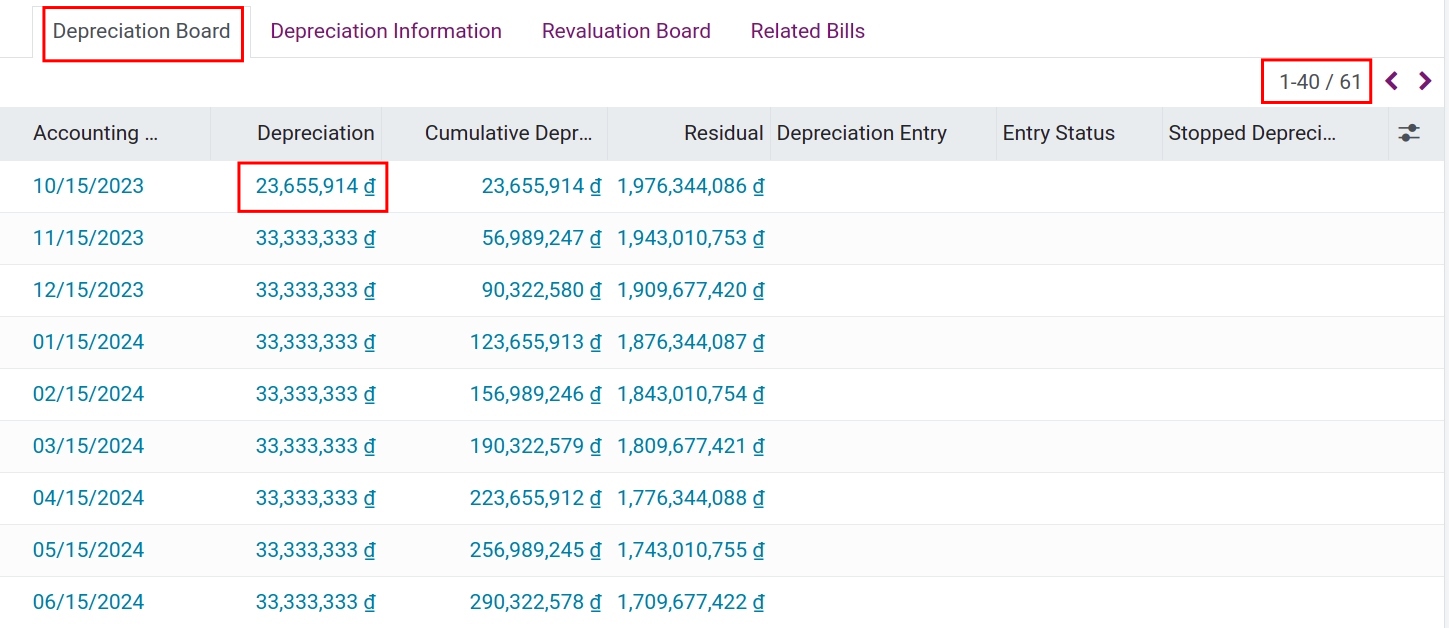Image resolution: width=1449 pixels, height=628 pixels.
Task: View the Related Bills tab
Action: [807, 31]
